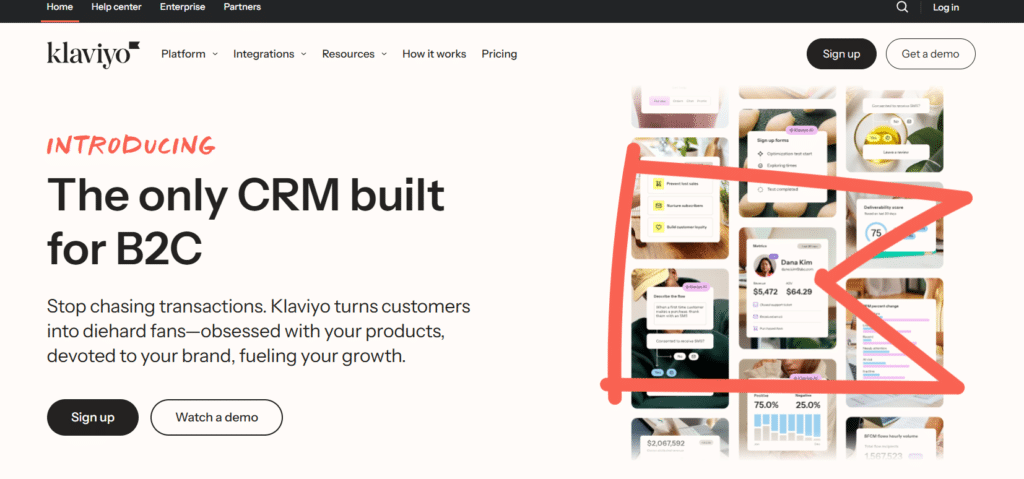The image size is (1024, 479).
Task: Click the heading The only CRM built for B2C
Action: [x=246, y=222]
